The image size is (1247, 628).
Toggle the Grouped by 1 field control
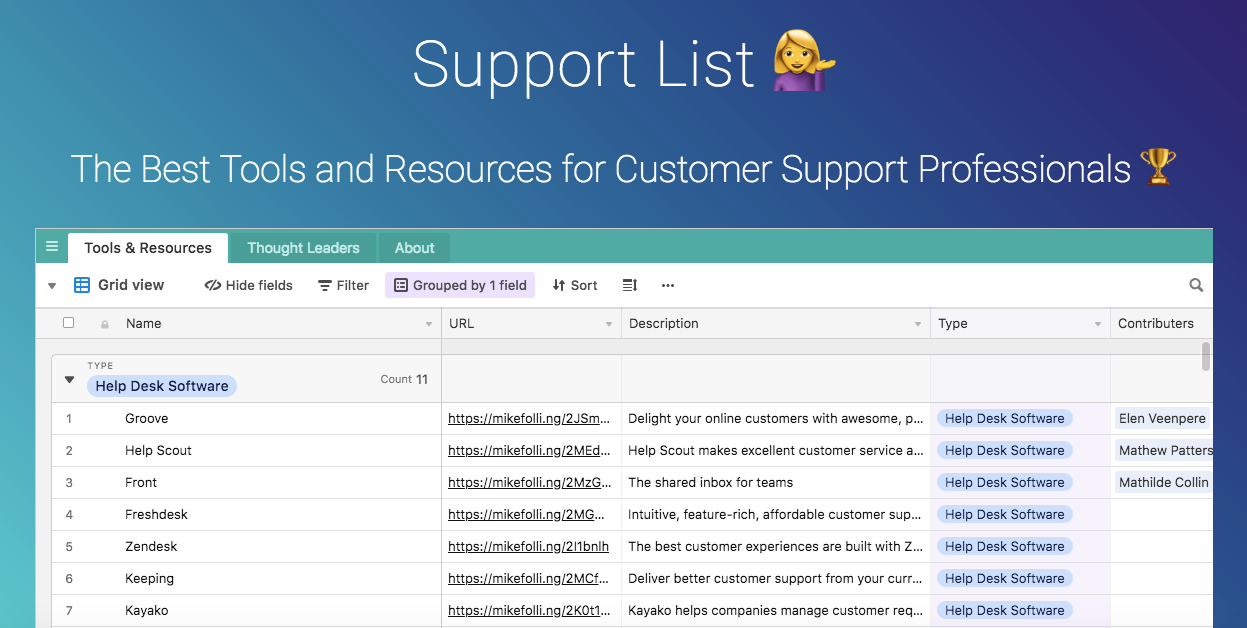point(460,285)
